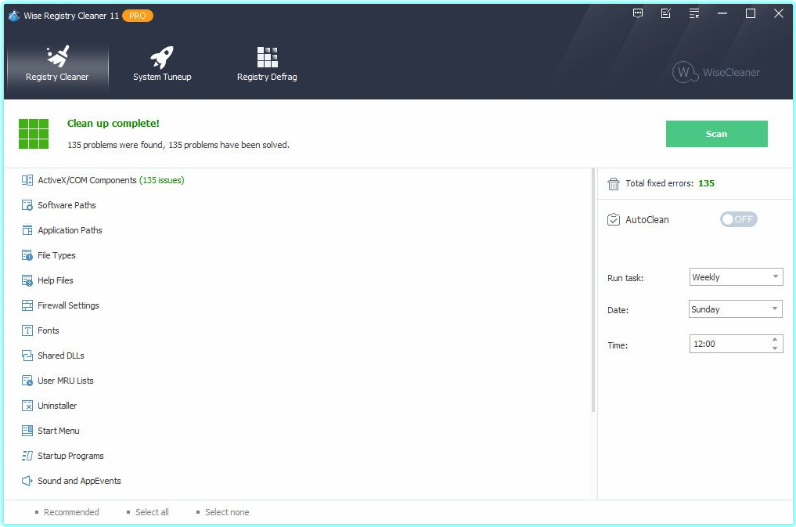This screenshot has width=796, height=527.
Task: Open the Date Sunday dropdown
Action: (x=736, y=309)
